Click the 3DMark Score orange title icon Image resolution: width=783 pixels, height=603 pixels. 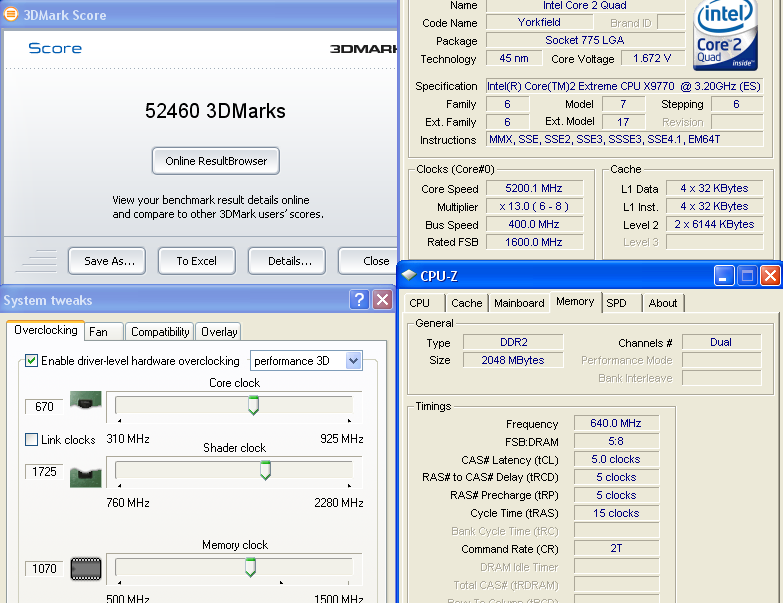[x=10, y=14]
